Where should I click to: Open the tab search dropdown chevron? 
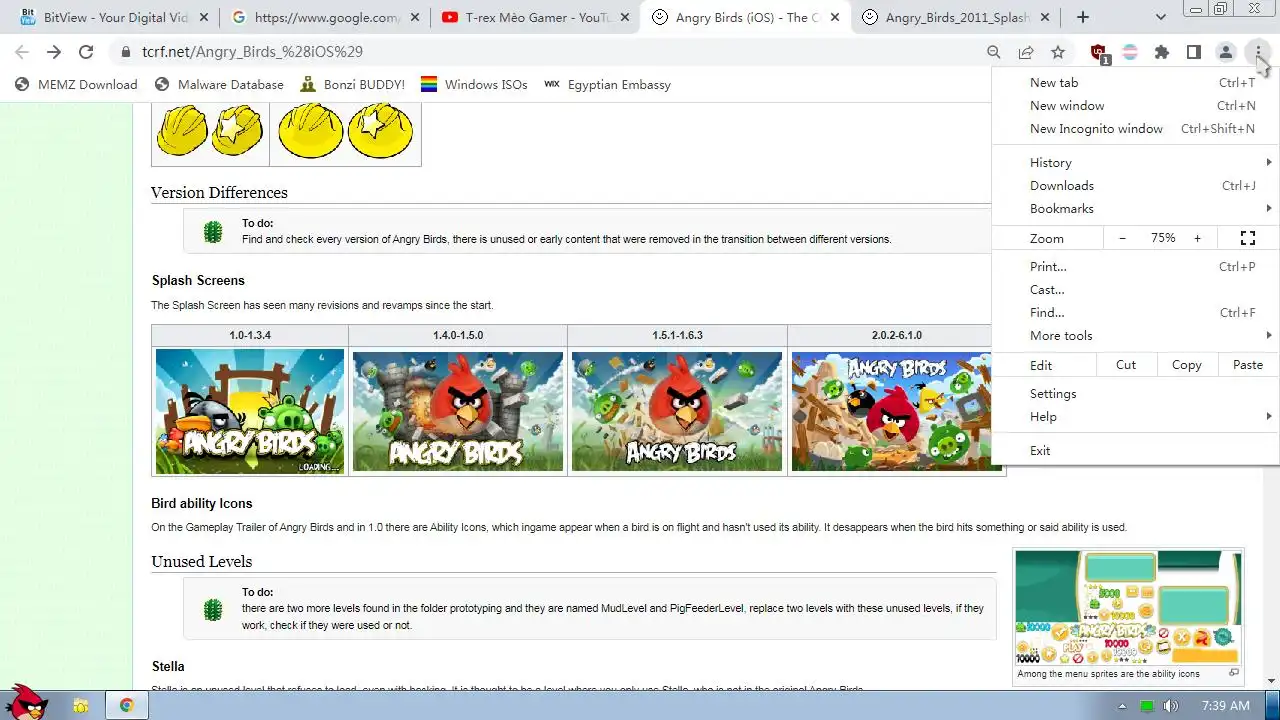click(x=1161, y=17)
